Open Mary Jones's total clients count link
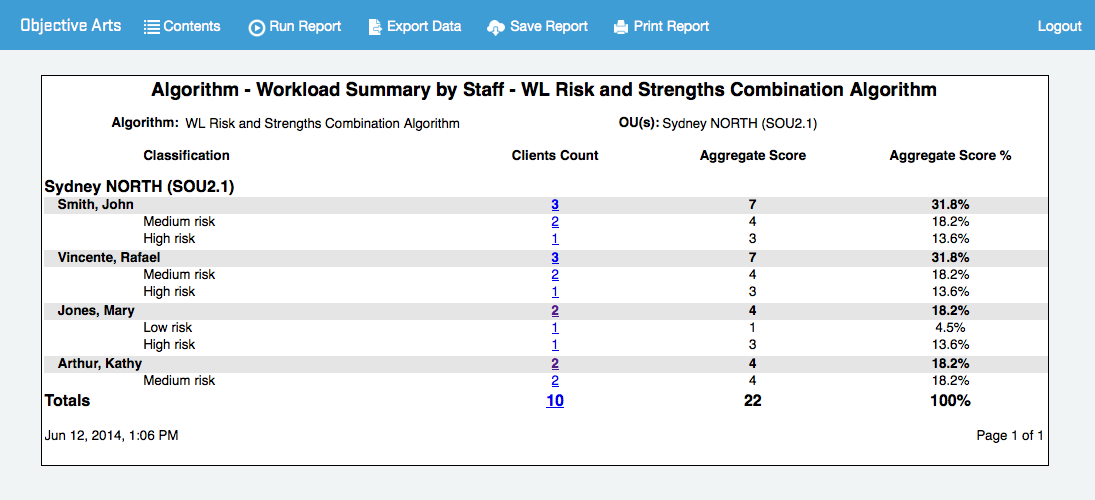1095x500 pixels. tap(555, 310)
